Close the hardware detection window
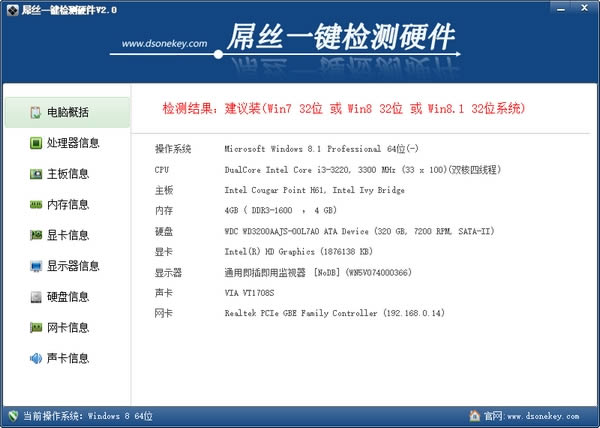 [584, 8]
